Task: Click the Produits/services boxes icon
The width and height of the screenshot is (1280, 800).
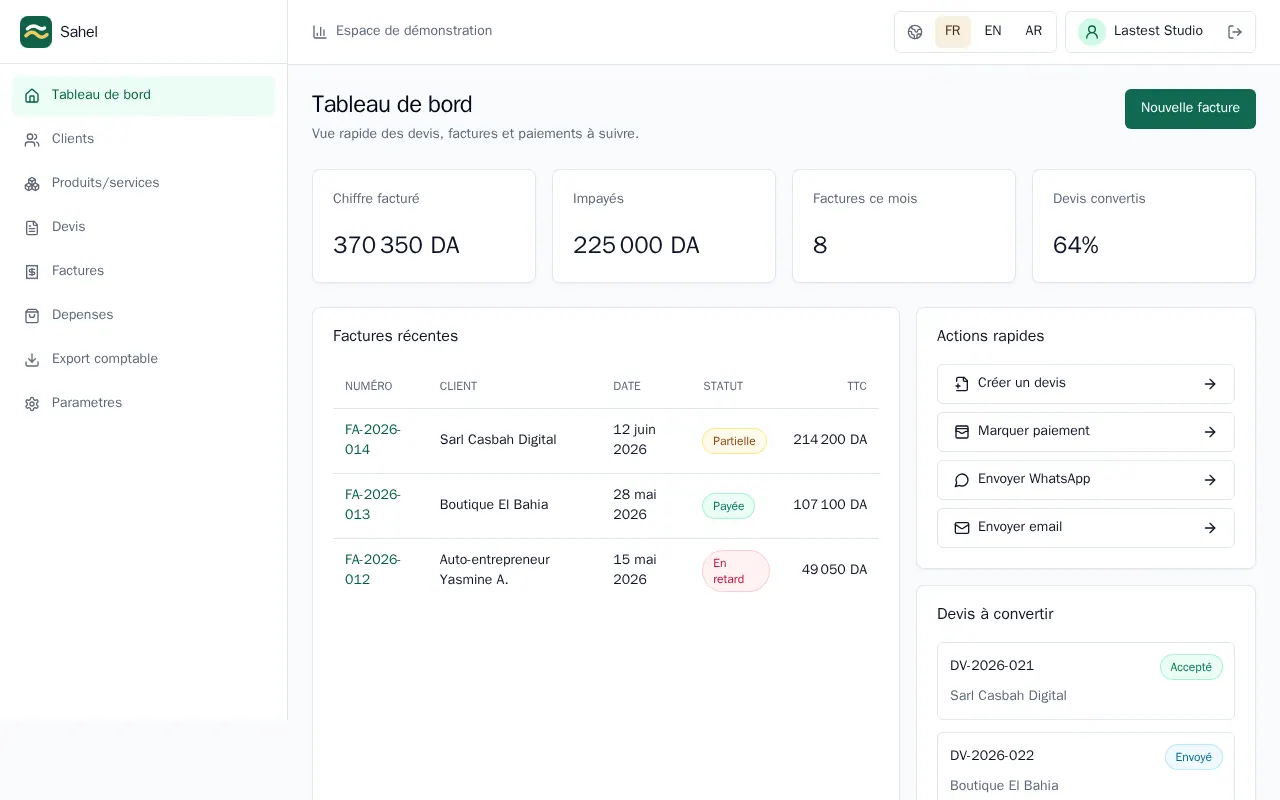Action: coord(32,184)
